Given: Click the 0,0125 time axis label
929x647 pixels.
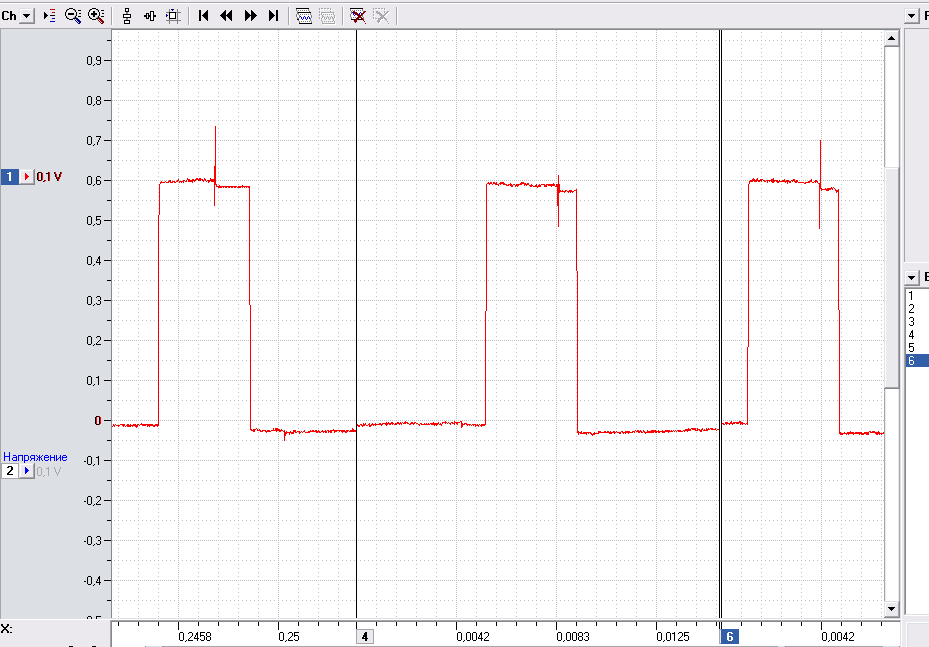Looking at the screenshot, I should [673, 637].
